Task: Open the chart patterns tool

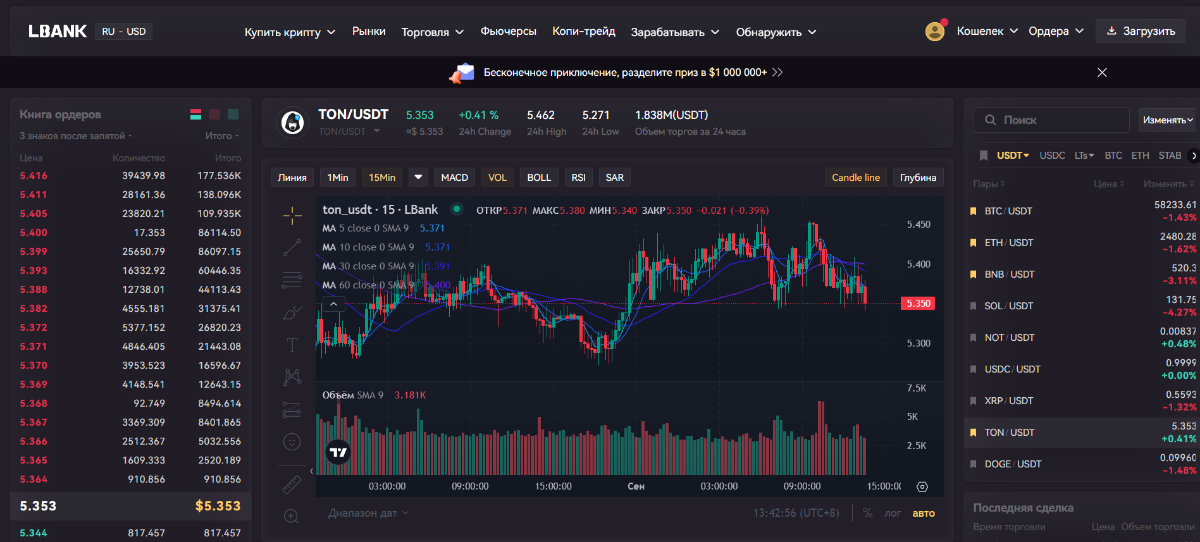Action: (292, 376)
